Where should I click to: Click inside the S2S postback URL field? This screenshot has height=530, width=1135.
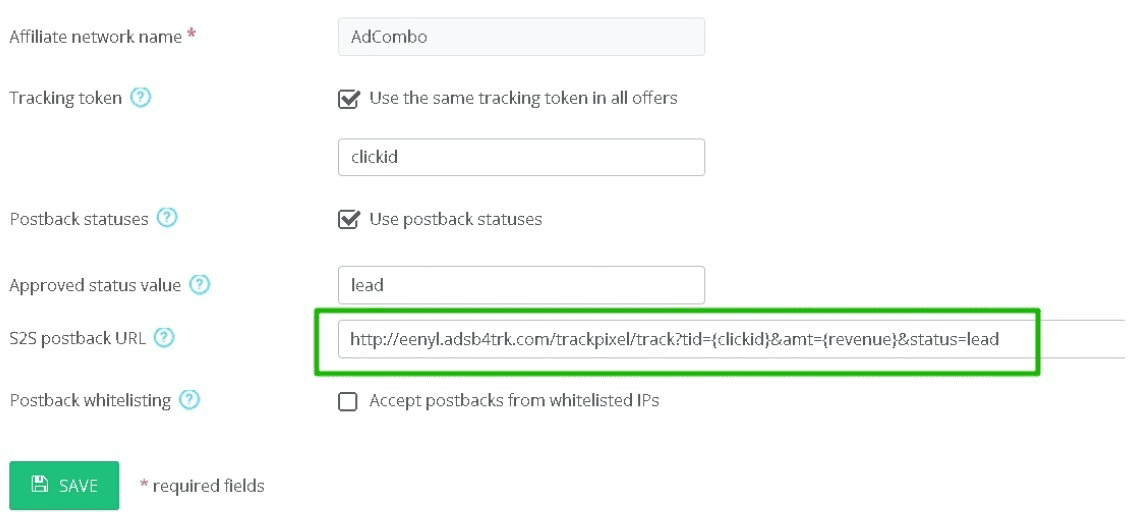[731, 339]
